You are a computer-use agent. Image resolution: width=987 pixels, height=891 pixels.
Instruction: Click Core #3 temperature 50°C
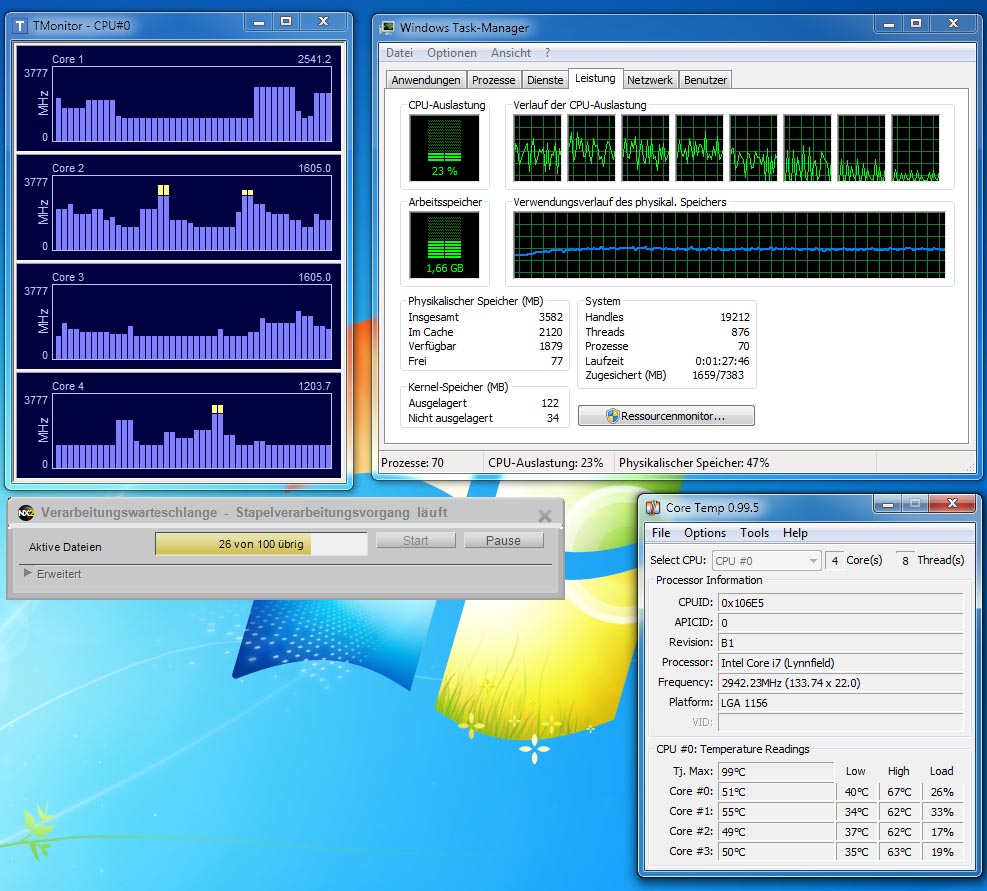pyautogui.click(x=776, y=852)
